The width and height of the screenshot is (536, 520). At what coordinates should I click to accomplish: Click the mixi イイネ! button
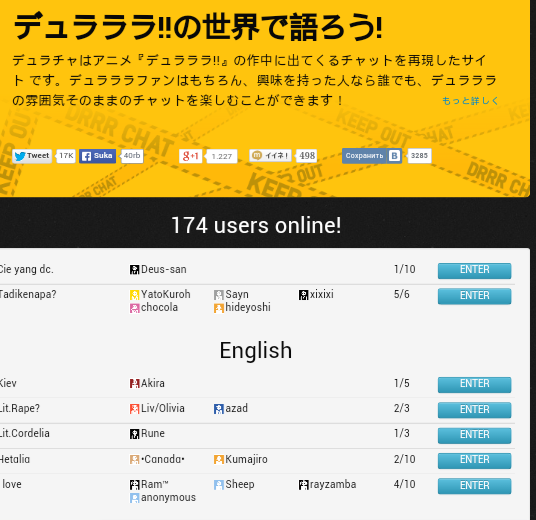270,156
